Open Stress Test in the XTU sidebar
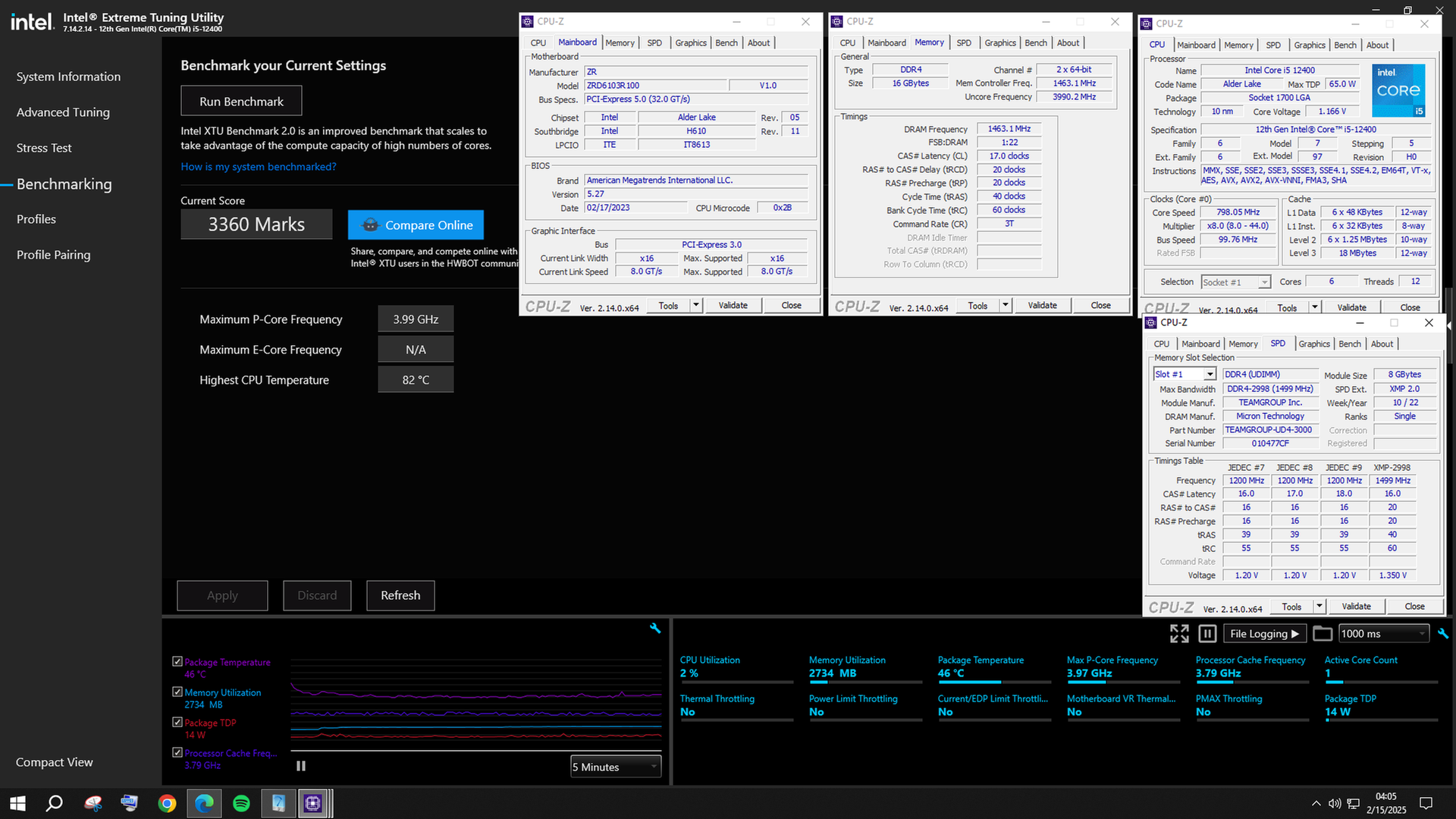The width and height of the screenshot is (1456, 819). [44, 148]
